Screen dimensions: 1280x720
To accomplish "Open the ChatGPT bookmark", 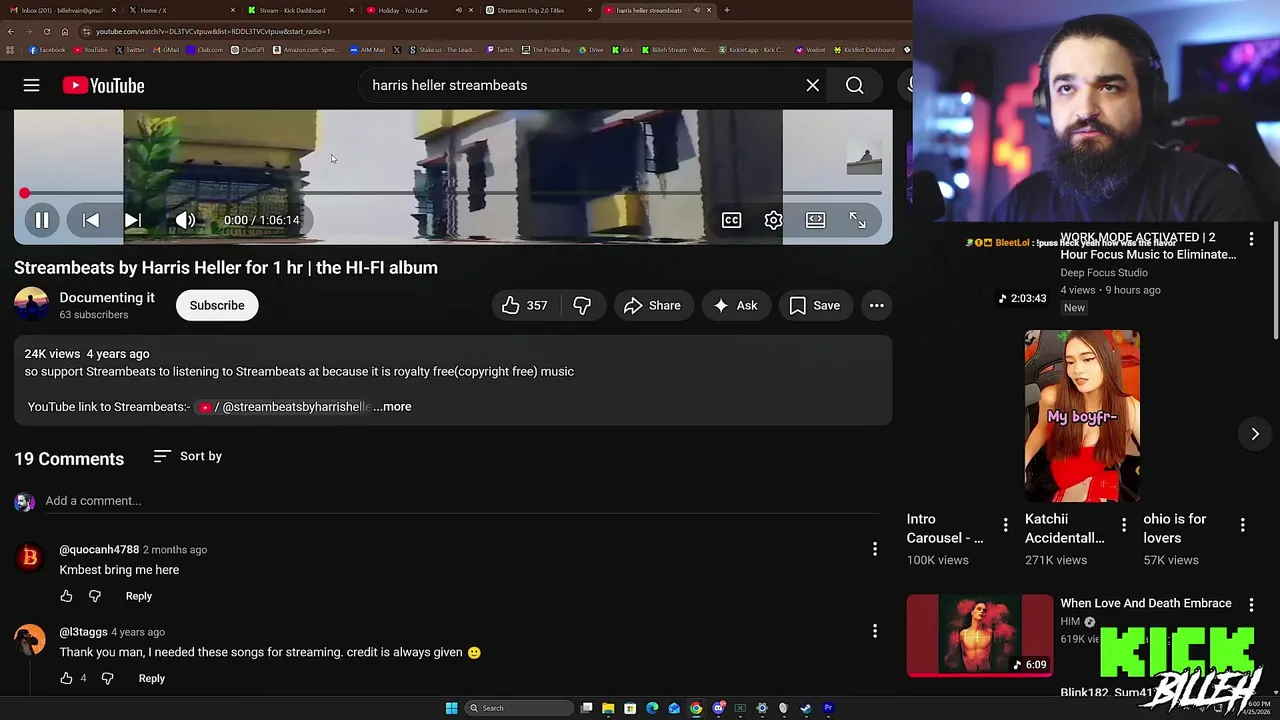I will (x=249, y=50).
